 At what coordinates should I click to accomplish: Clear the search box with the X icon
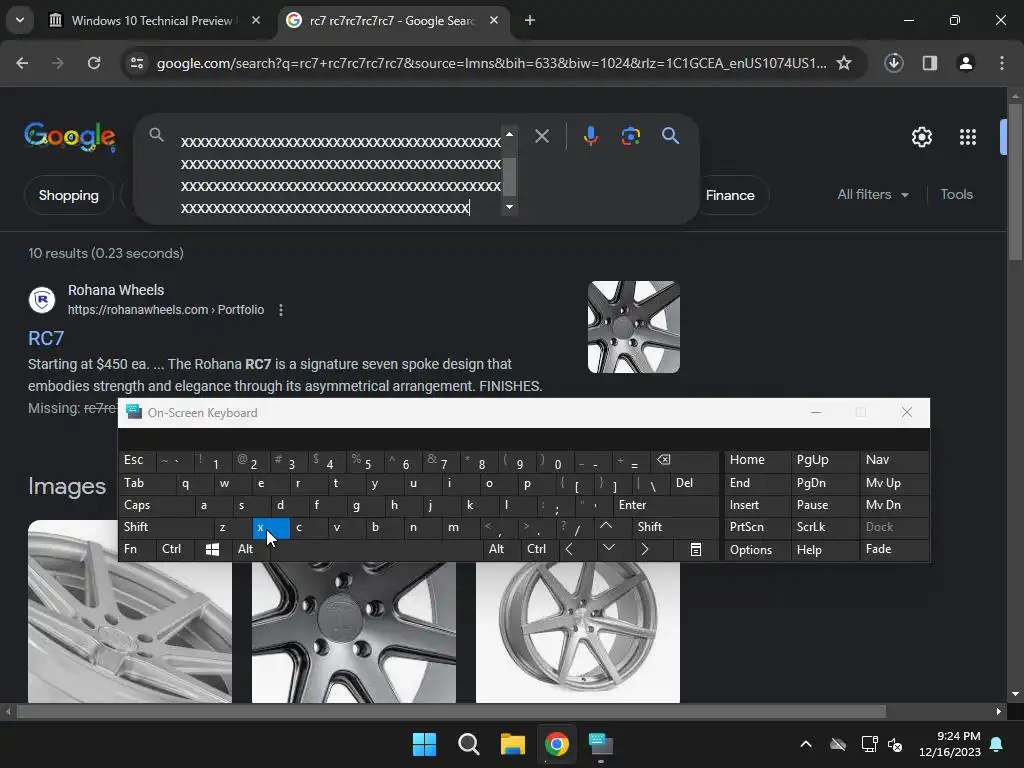[x=541, y=136]
